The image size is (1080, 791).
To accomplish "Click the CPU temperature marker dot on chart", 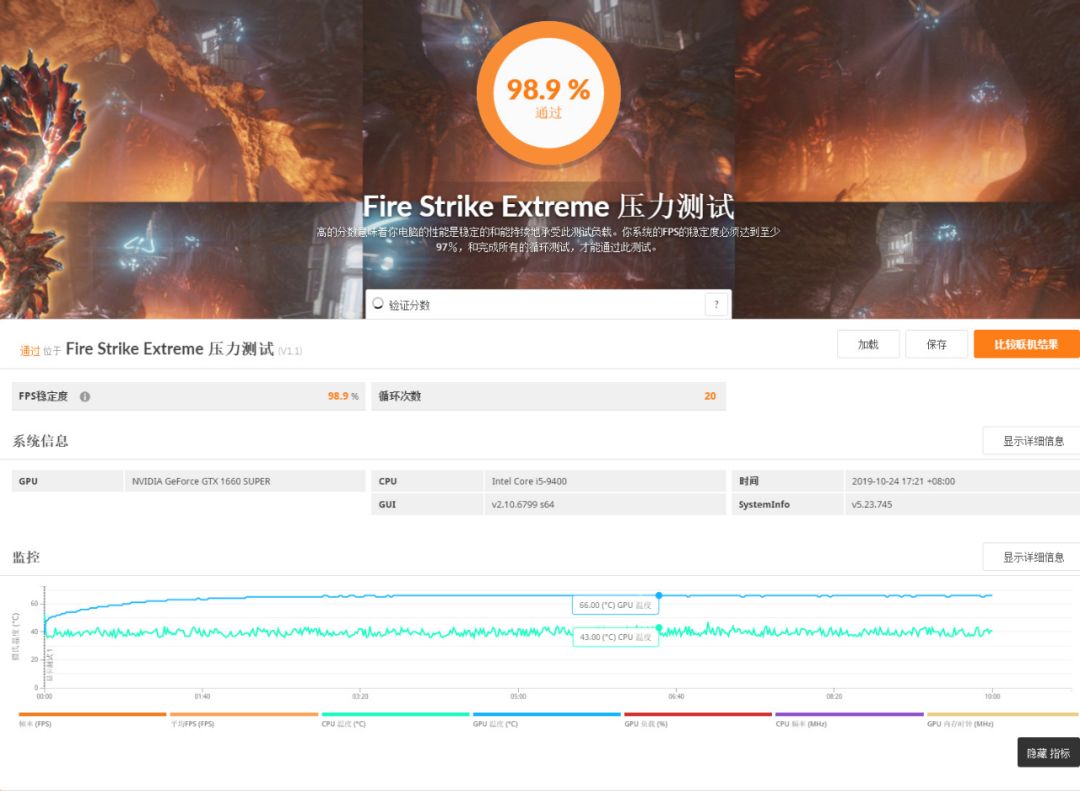I will coord(659,628).
